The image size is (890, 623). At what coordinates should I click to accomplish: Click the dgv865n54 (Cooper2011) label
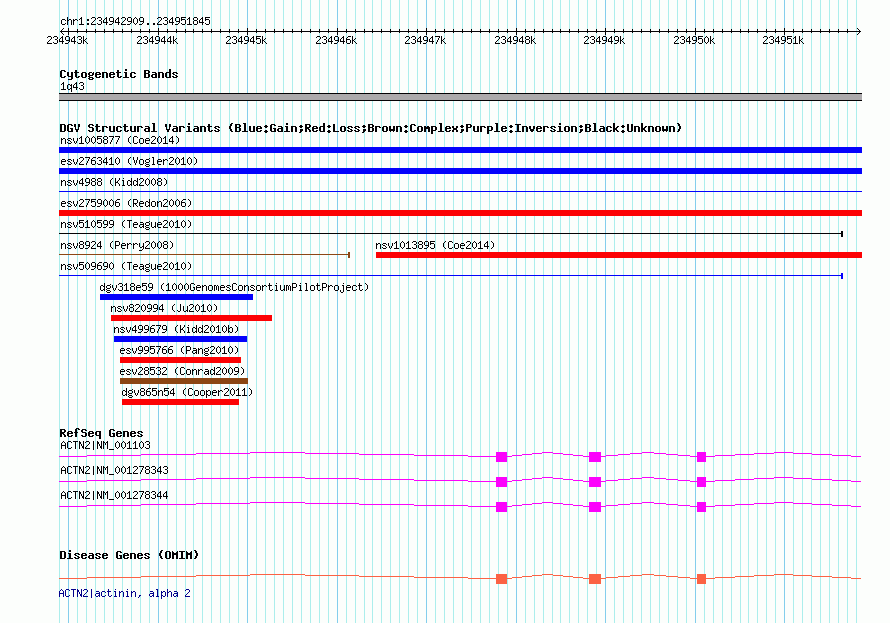[187, 392]
